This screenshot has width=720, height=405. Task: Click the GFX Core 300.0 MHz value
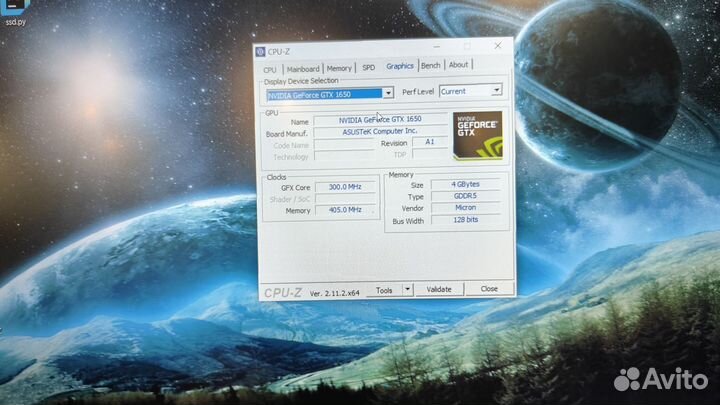[x=345, y=187]
